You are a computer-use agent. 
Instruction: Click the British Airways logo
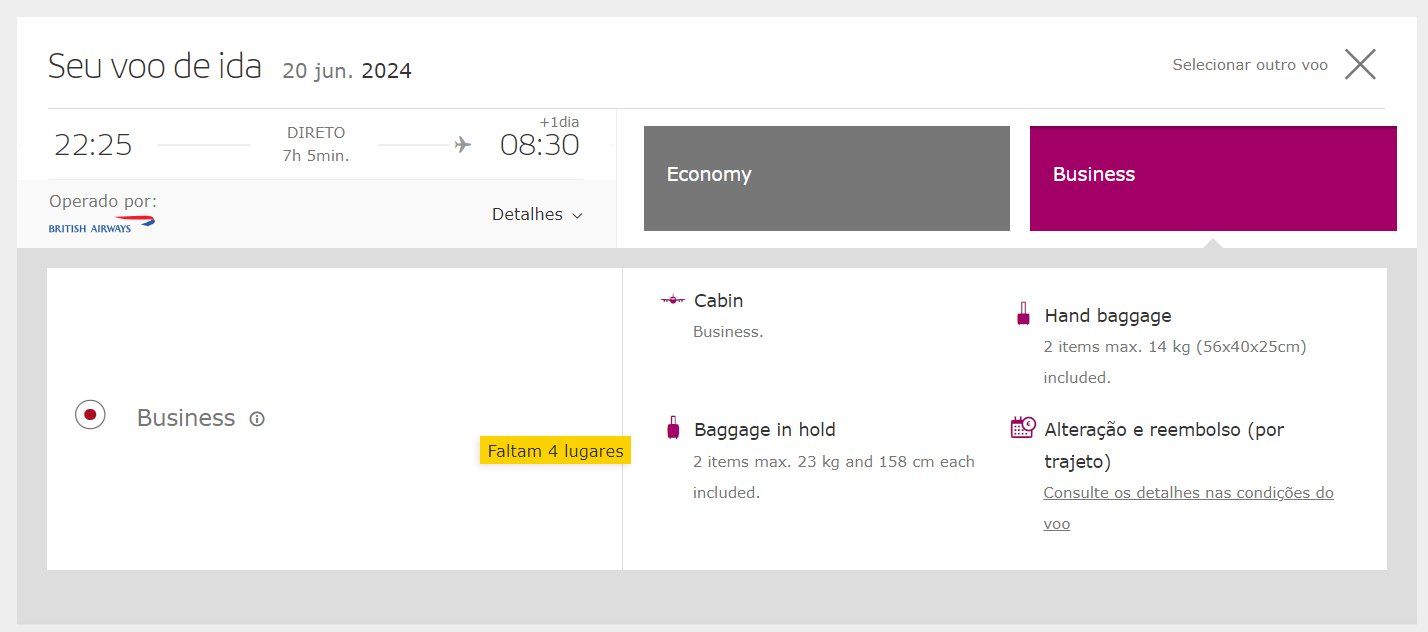coord(102,225)
